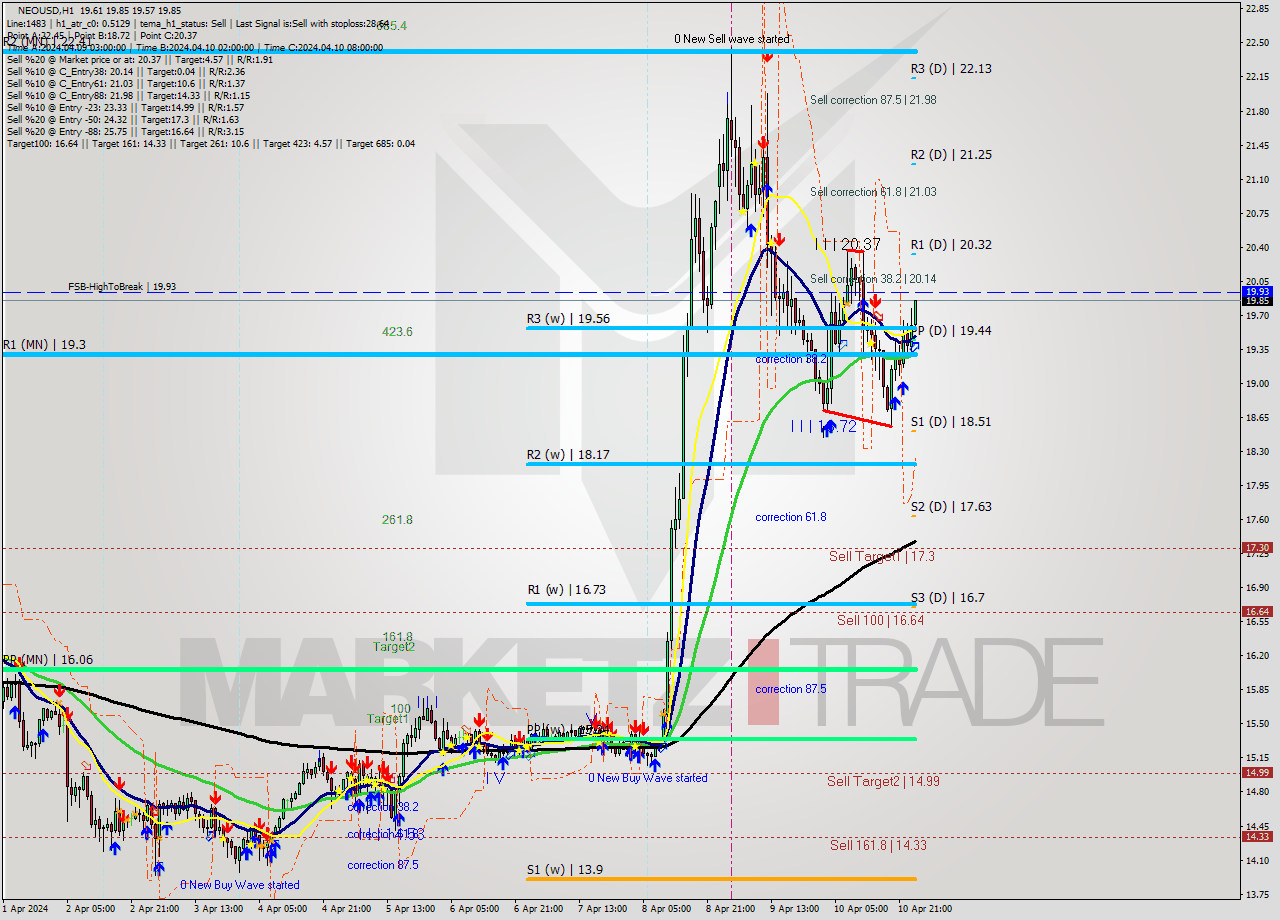Select the '8 Apr 21:00' time axis label
This screenshot has width=1280, height=920.
pos(729,908)
